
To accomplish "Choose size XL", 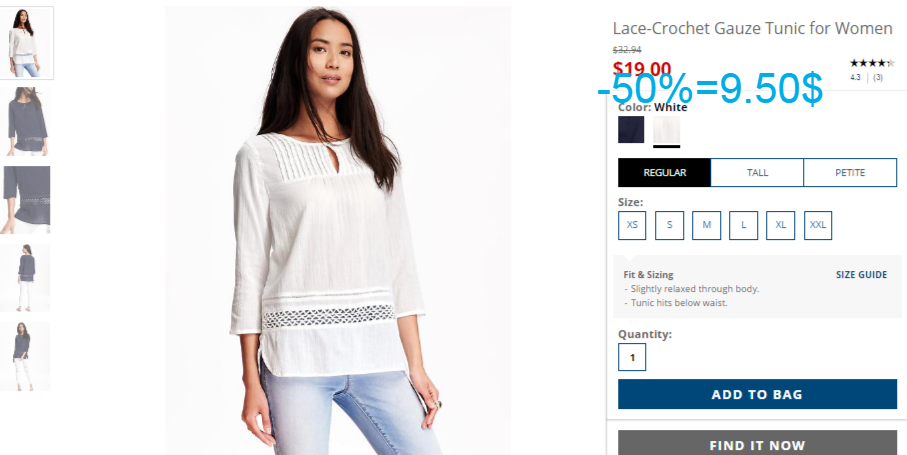I will 781,225.
